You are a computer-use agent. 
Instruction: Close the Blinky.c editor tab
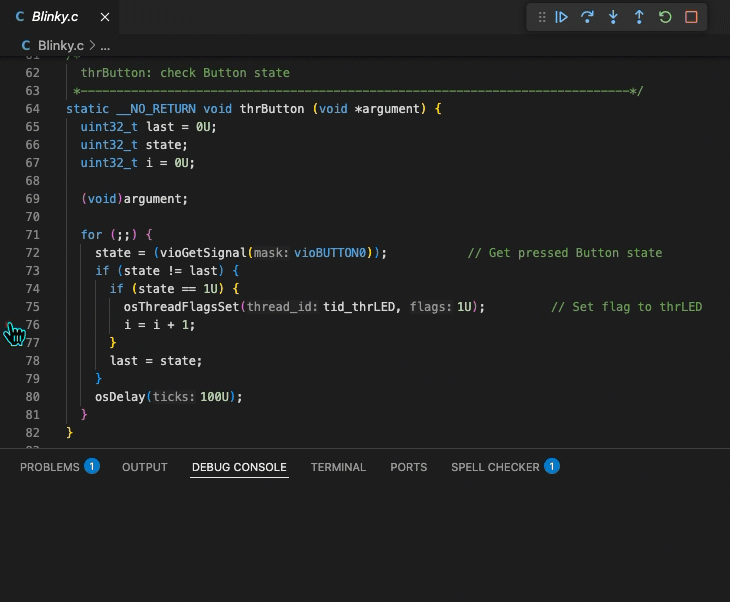[104, 17]
